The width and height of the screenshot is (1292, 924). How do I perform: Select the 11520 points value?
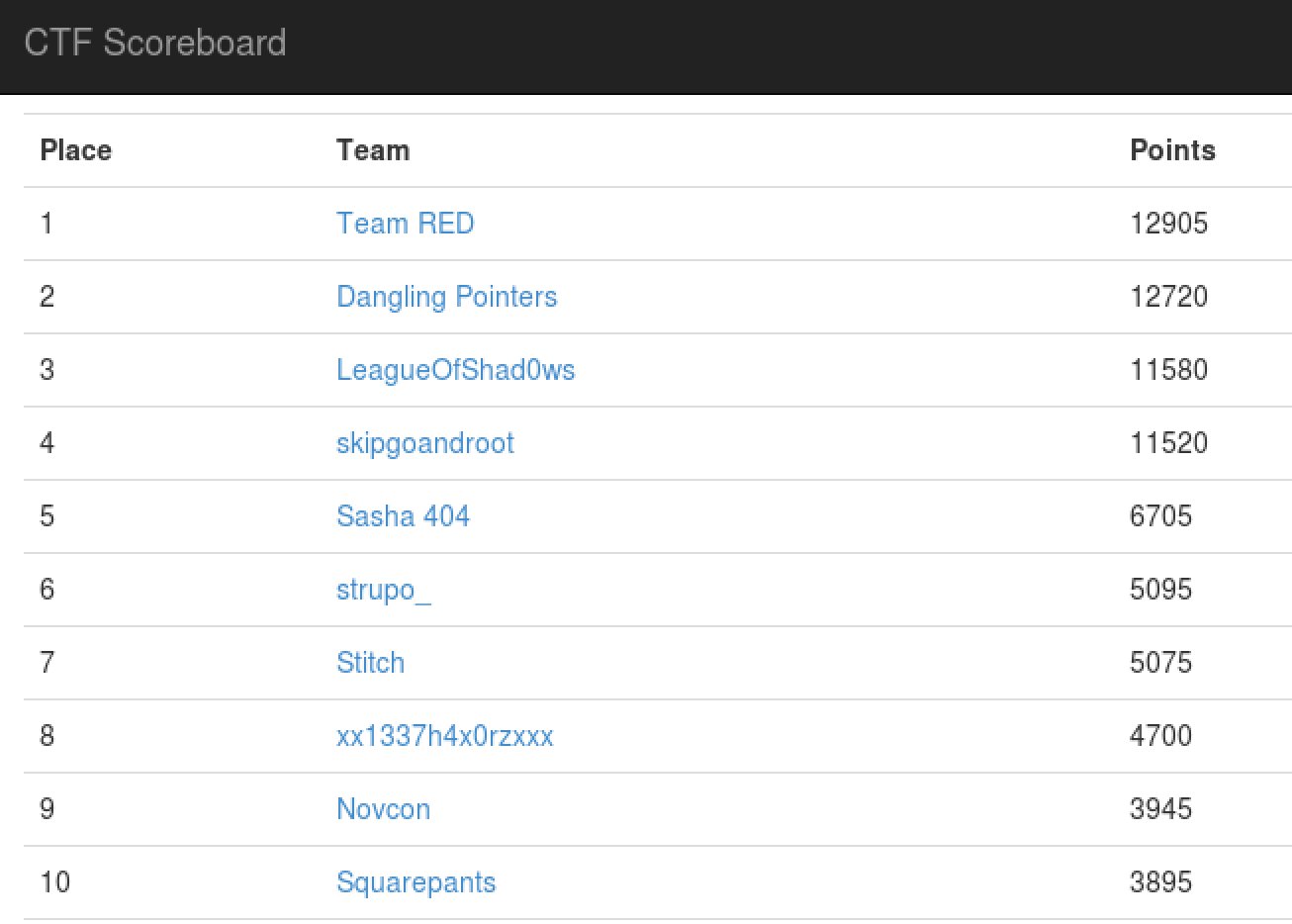point(1168,442)
